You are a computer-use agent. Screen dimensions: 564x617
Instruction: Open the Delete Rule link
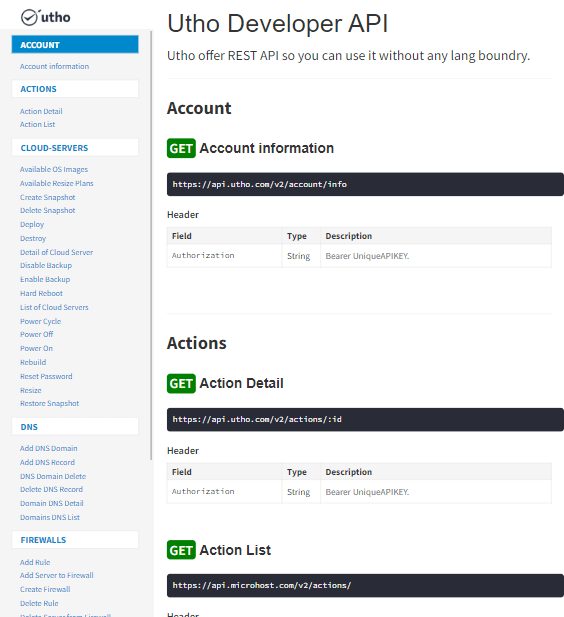(x=39, y=603)
